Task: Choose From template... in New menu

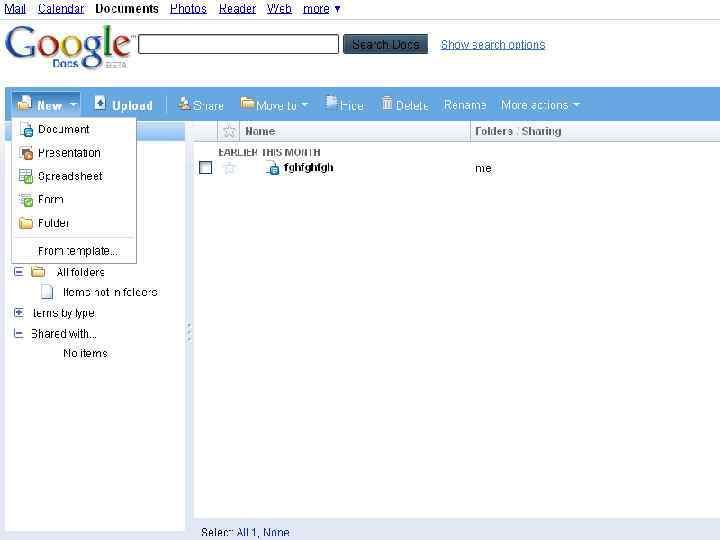Action: [x=74, y=251]
